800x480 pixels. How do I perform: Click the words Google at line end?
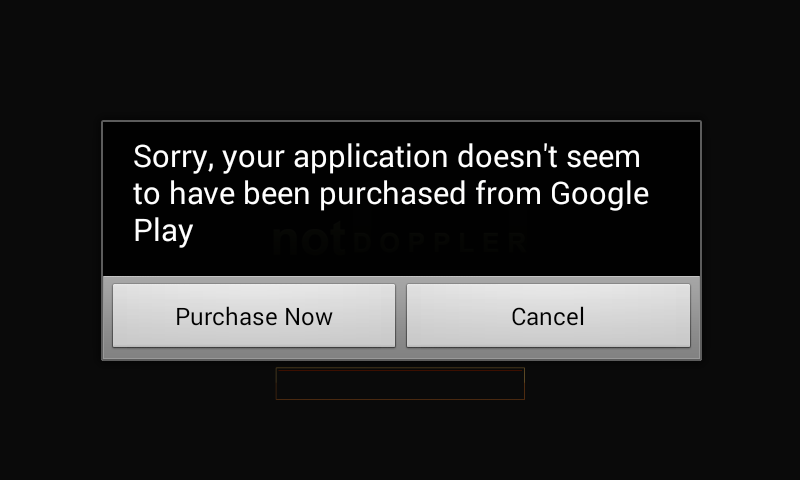tap(599, 195)
